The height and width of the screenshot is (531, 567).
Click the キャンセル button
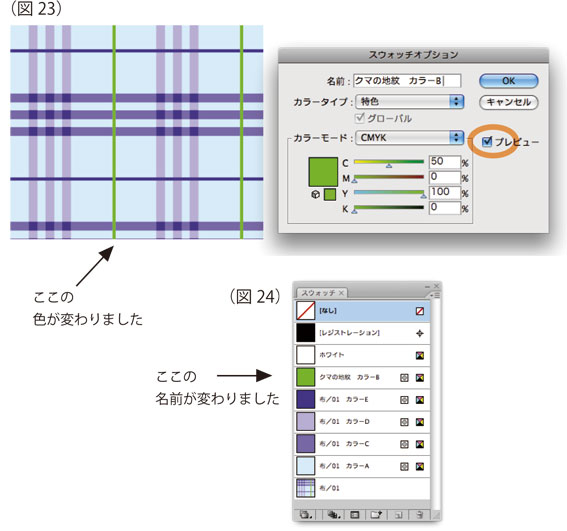(508, 102)
